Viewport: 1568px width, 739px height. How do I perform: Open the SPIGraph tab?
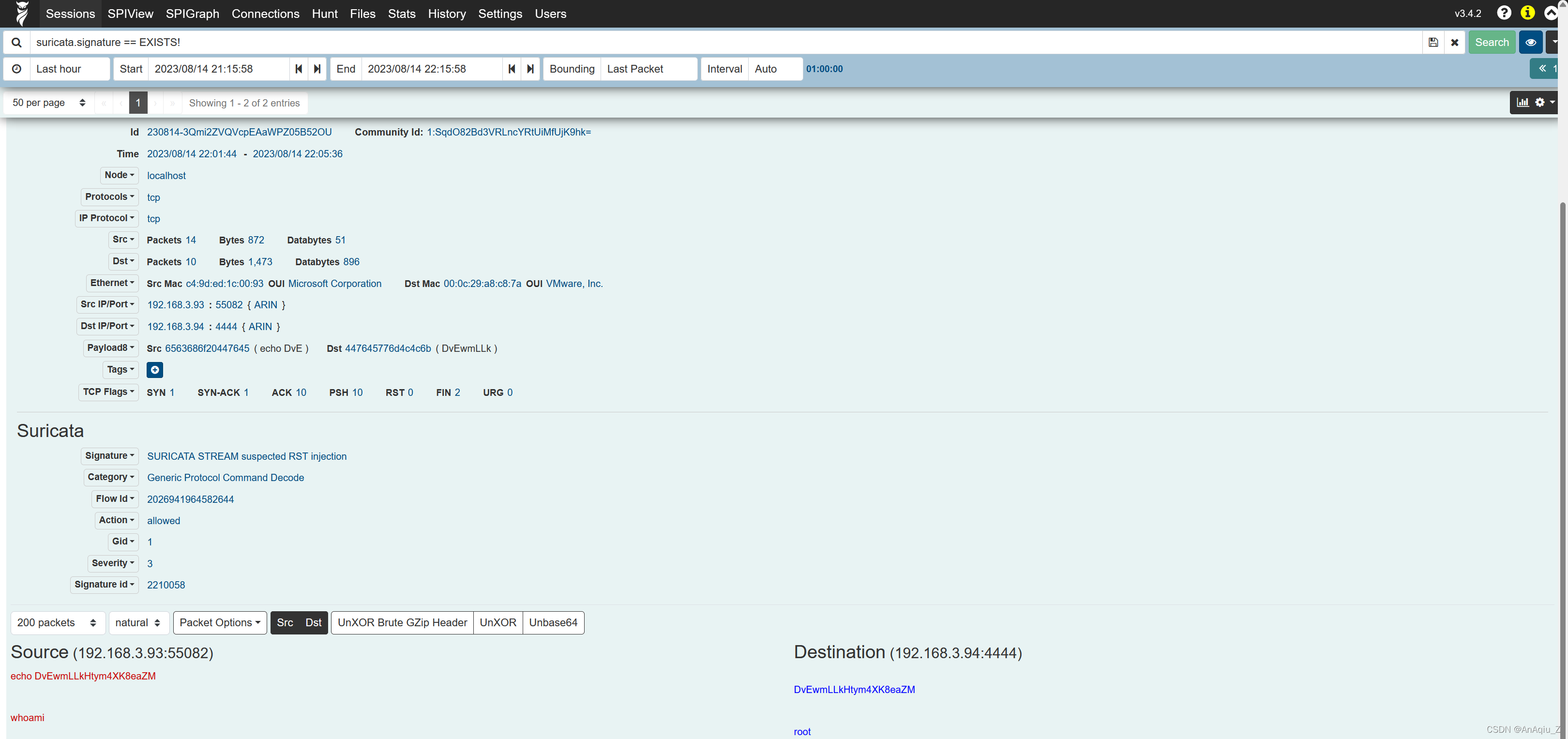pyautogui.click(x=192, y=14)
